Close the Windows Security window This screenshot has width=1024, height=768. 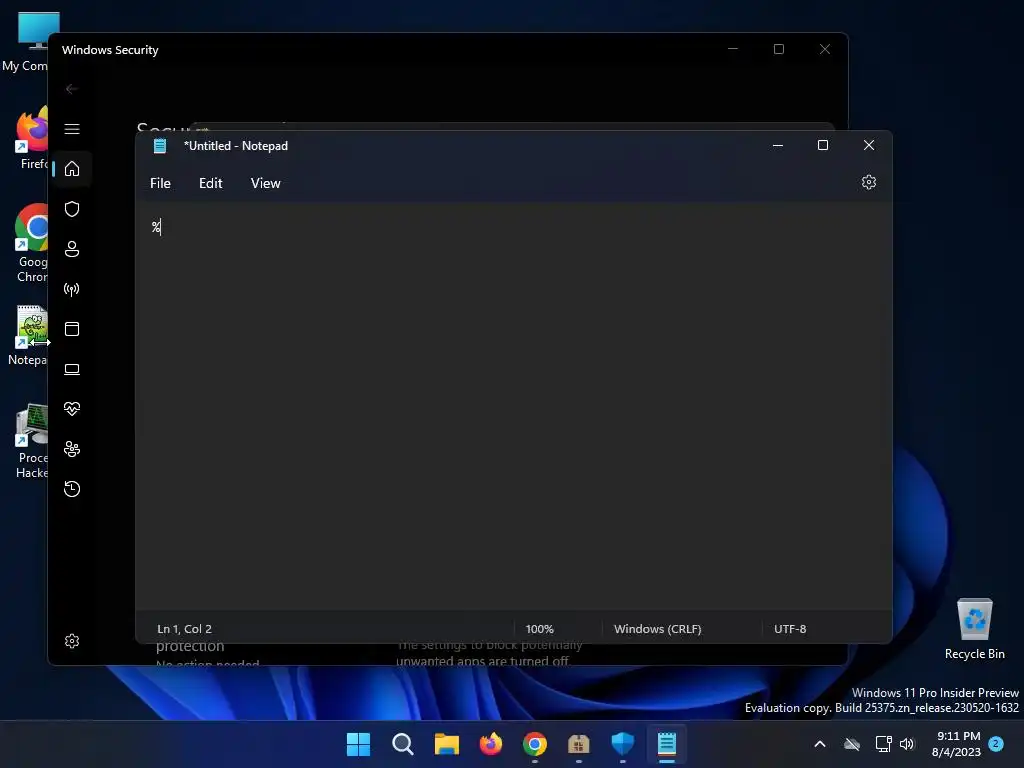[825, 49]
